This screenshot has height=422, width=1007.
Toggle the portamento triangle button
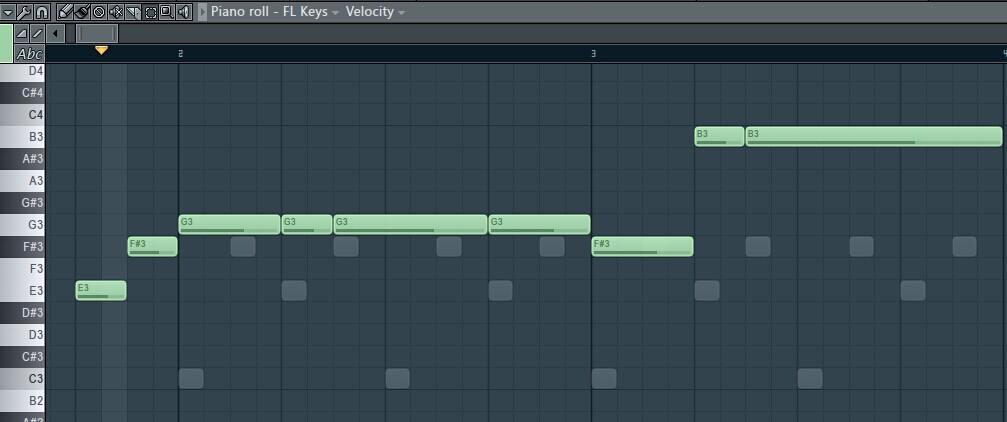(x=22, y=33)
